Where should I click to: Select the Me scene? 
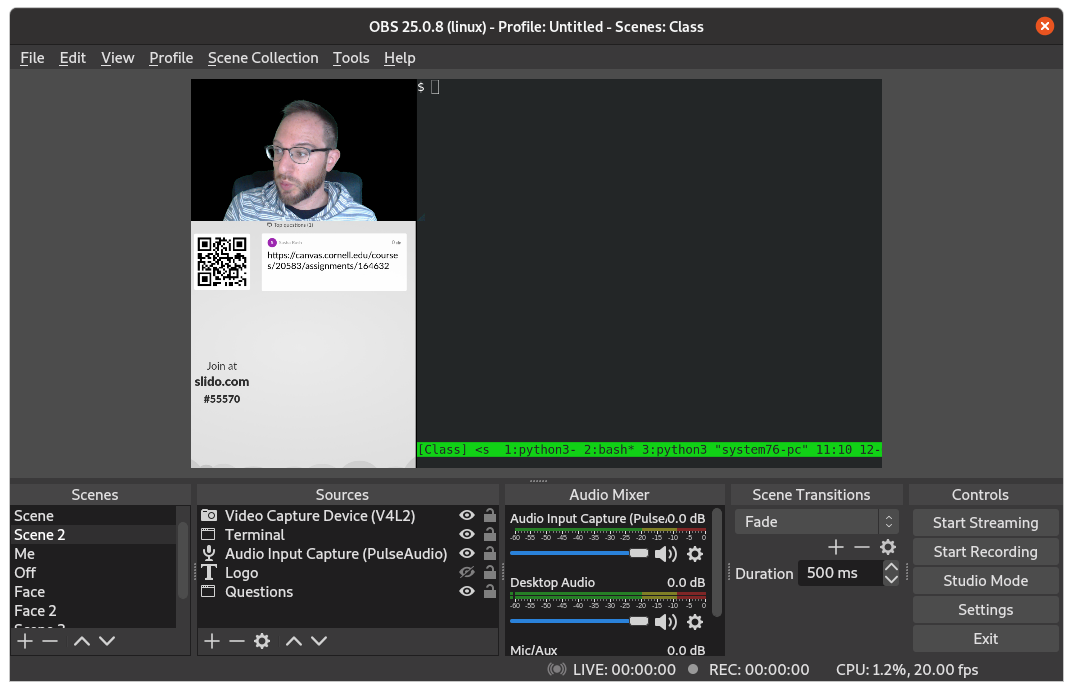tap(94, 553)
